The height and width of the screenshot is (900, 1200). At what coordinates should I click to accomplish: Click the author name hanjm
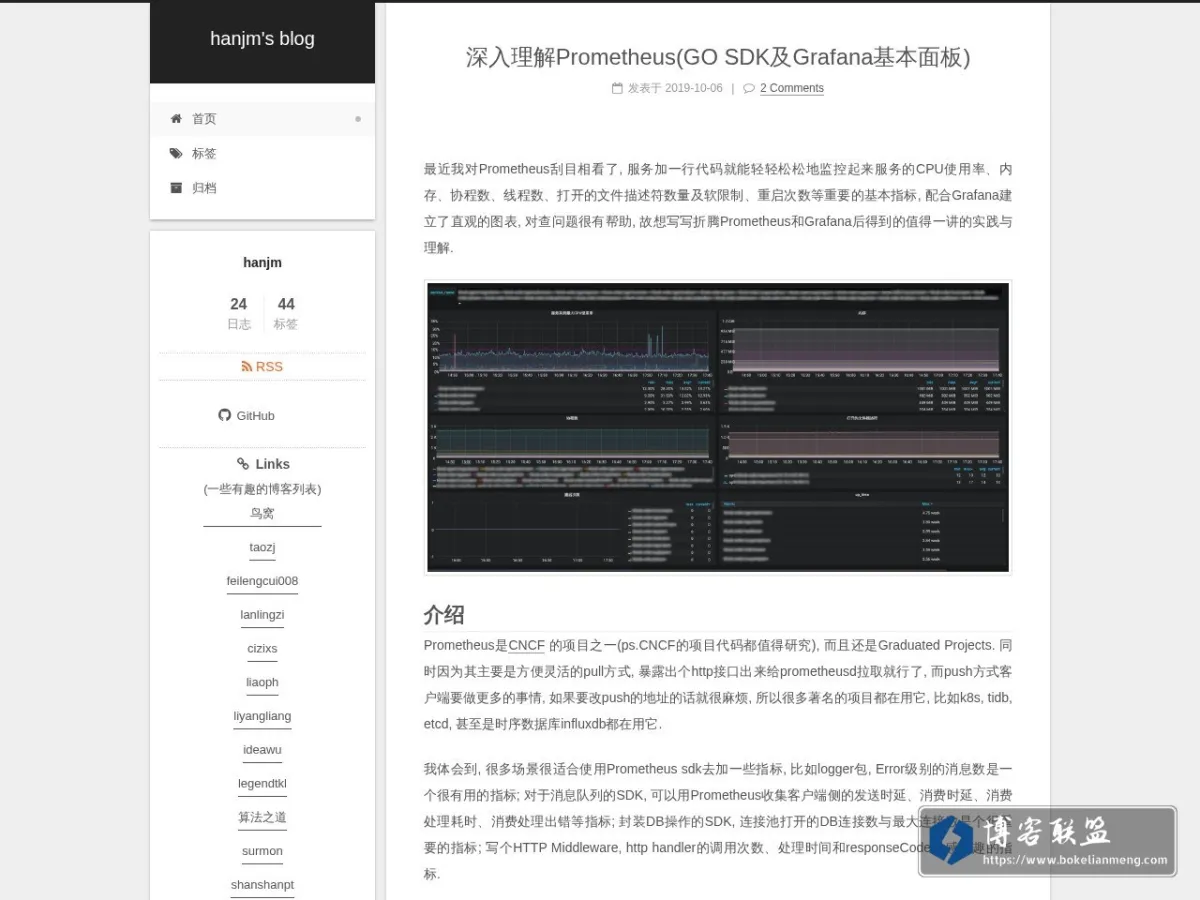pos(262,263)
